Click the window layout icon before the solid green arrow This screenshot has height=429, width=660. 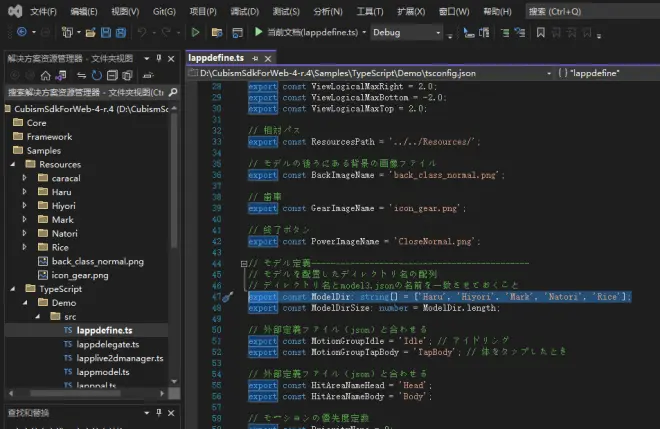click(x=237, y=33)
